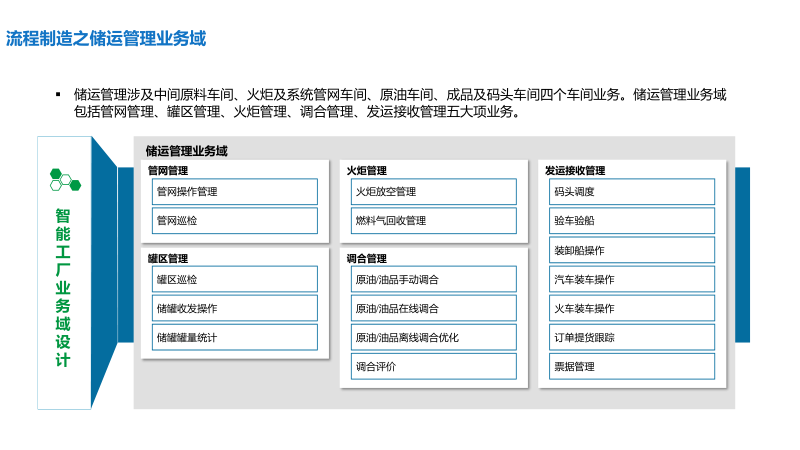The image size is (800, 450).
Task: Click the 罐区管理 group heading
Action: click(x=168, y=258)
